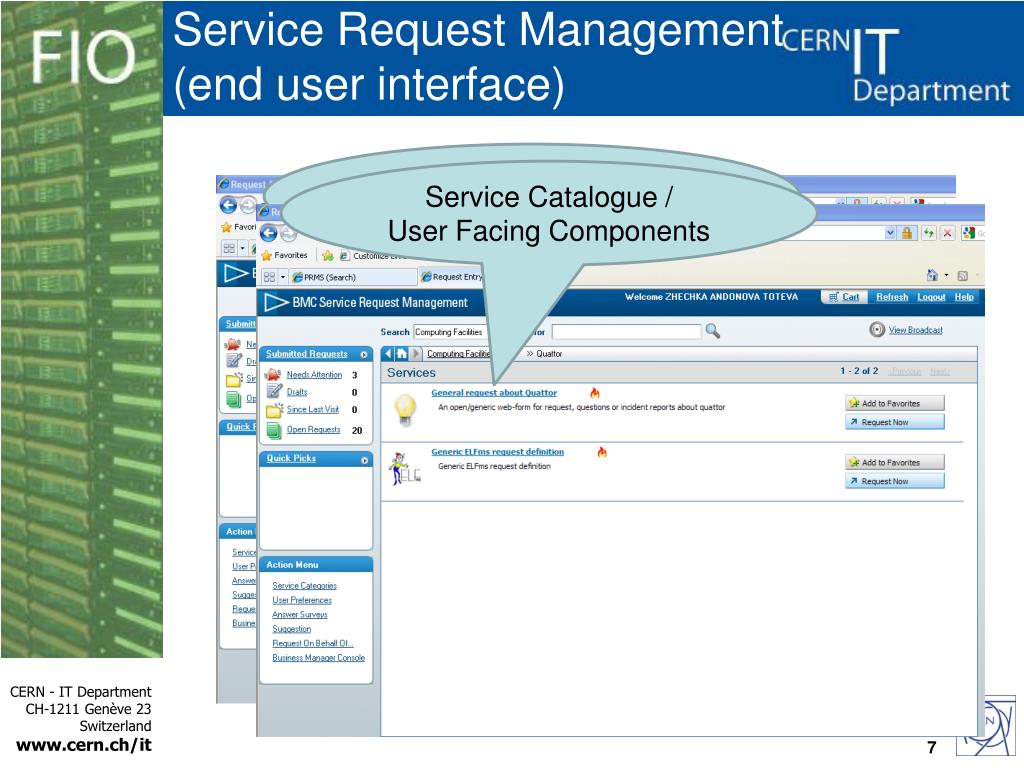Screen dimensions: 1024x768
Task: Click the Computing Facilities breadcrumb link
Action: 458,354
